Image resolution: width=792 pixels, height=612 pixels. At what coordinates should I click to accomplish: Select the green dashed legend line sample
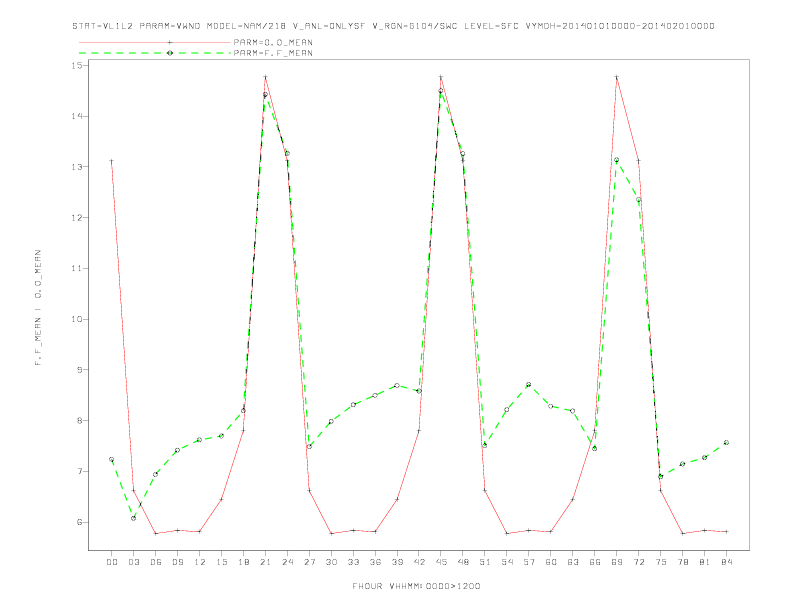(x=155, y=53)
